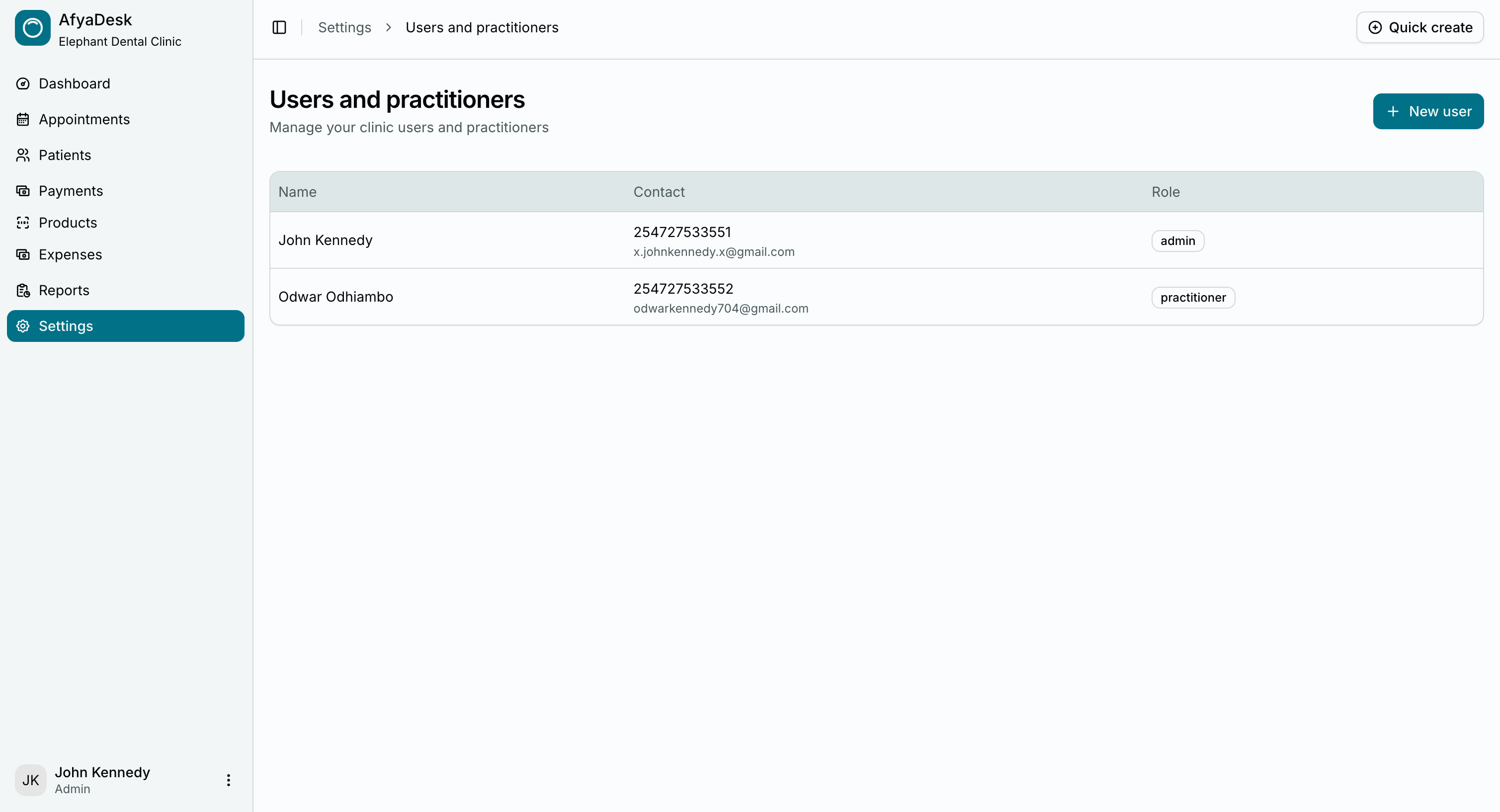Toggle the sidebar panel icon
This screenshot has width=1500, height=812.
[279, 27]
